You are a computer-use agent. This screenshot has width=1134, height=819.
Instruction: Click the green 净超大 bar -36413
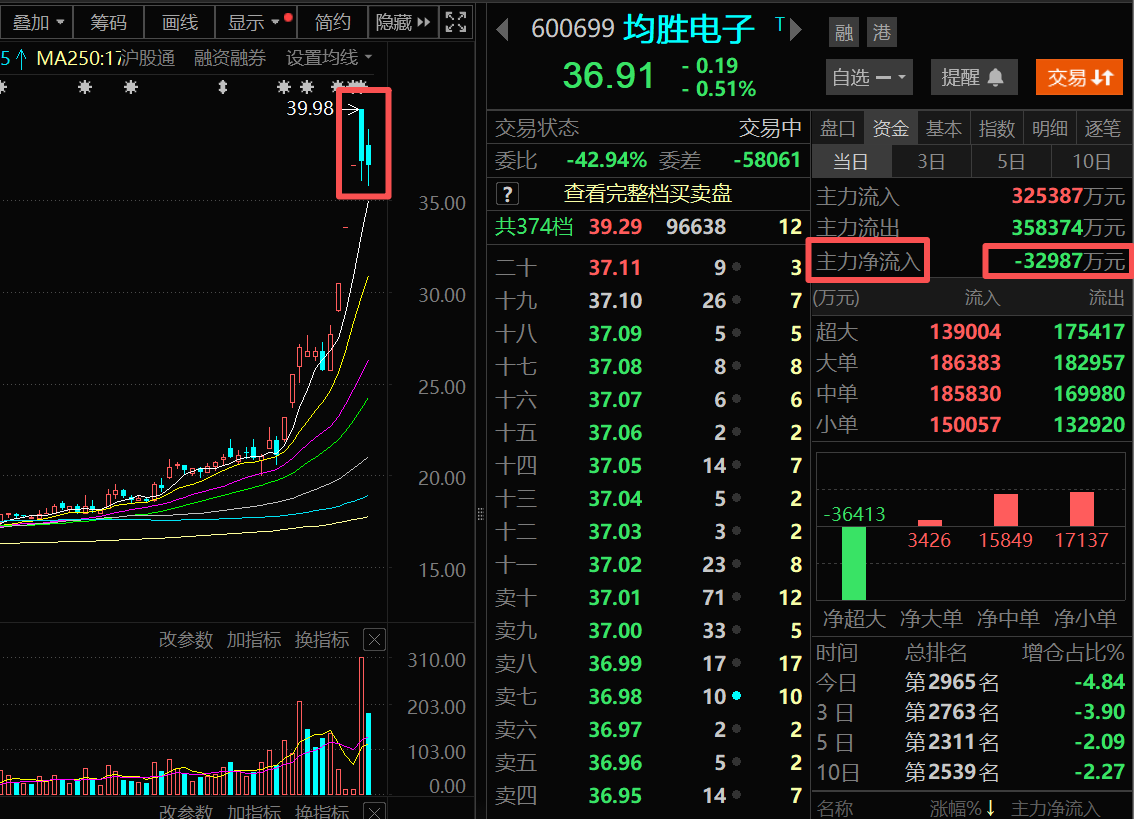(854, 563)
